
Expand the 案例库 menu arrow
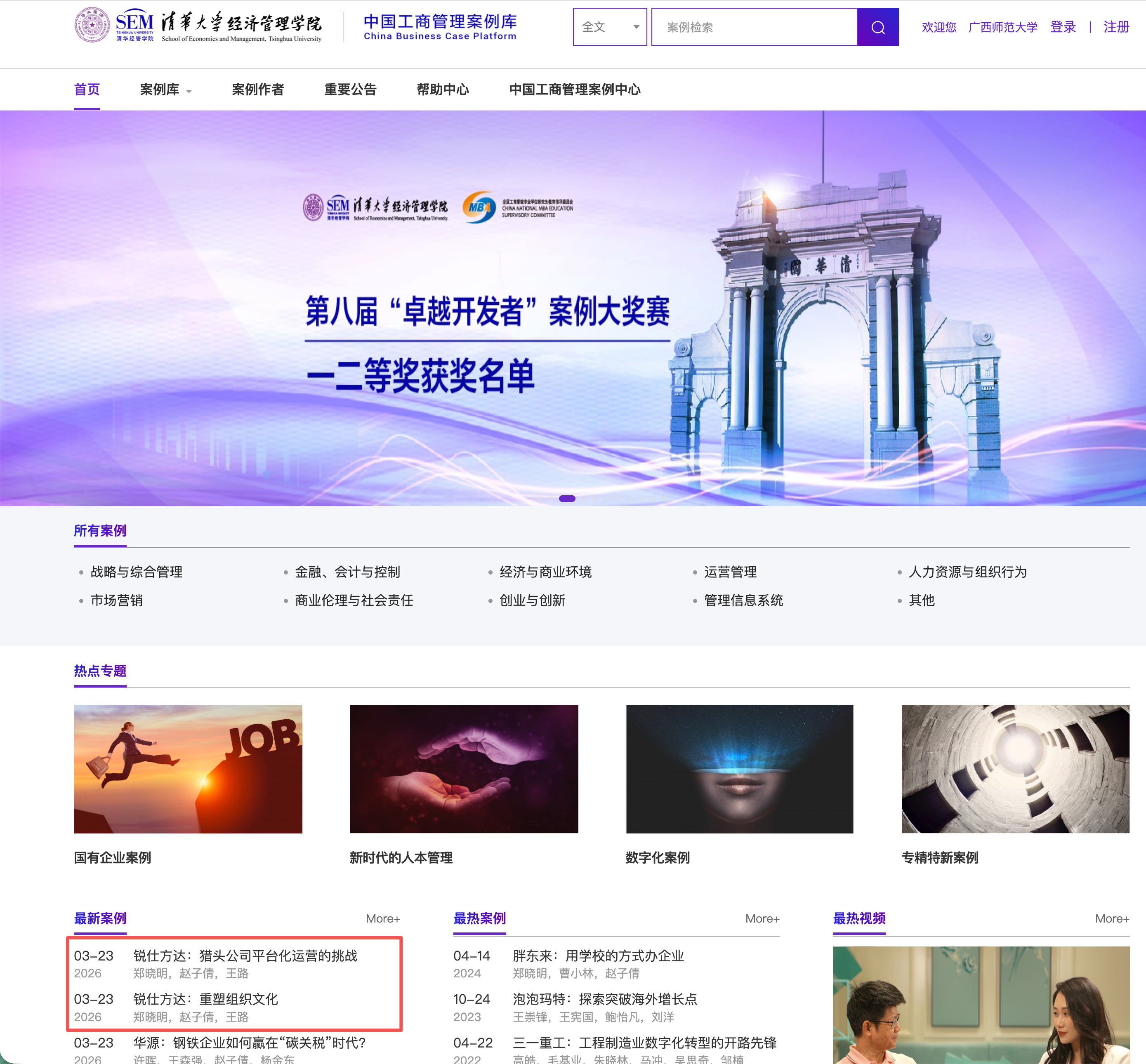coord(189,91)
